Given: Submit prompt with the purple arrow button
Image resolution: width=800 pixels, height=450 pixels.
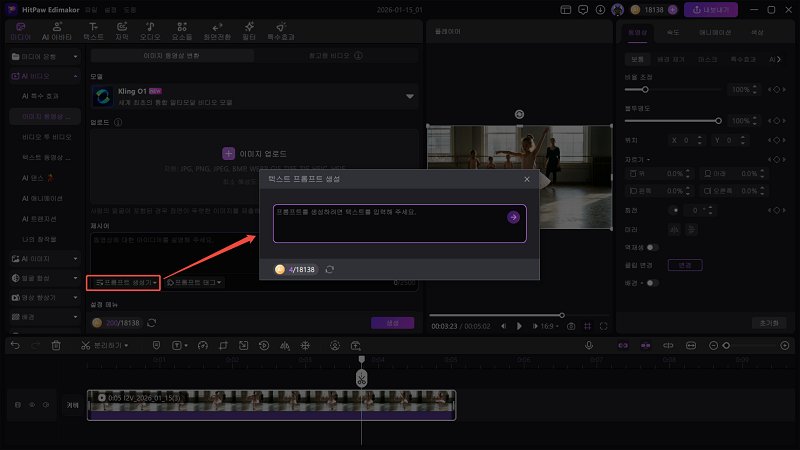Looking at the screenshot, I should point(513,216).
